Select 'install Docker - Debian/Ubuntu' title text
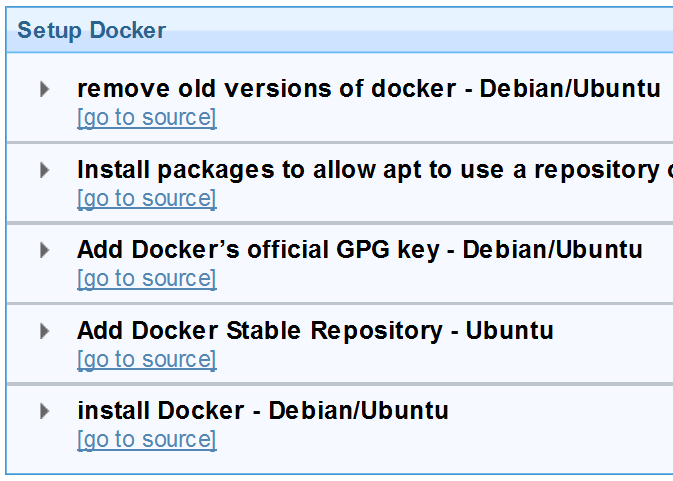The height and width of the screenshot is (481, 673). [263, 411]
